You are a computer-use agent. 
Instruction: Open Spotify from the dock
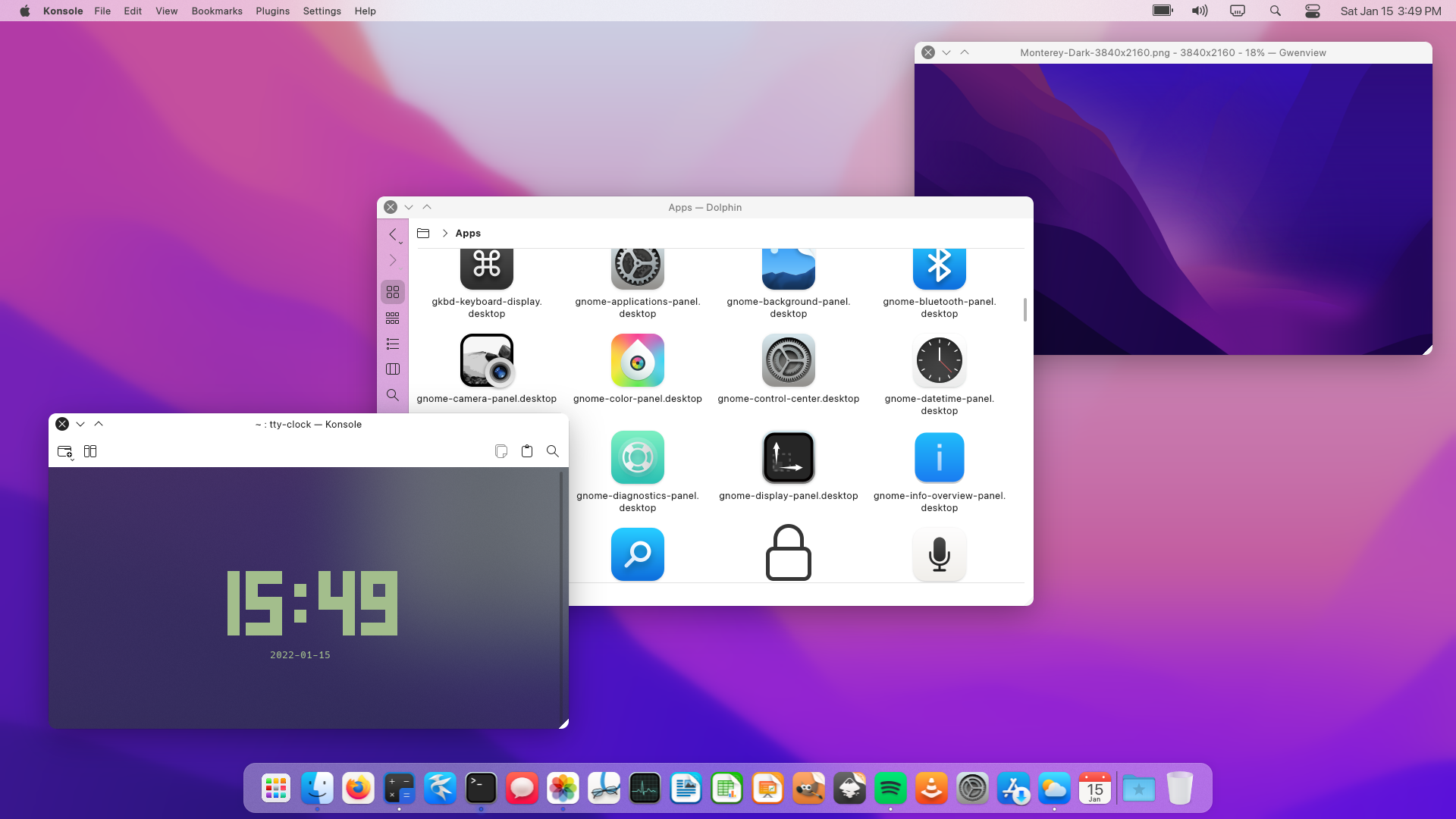coord(890,789)
